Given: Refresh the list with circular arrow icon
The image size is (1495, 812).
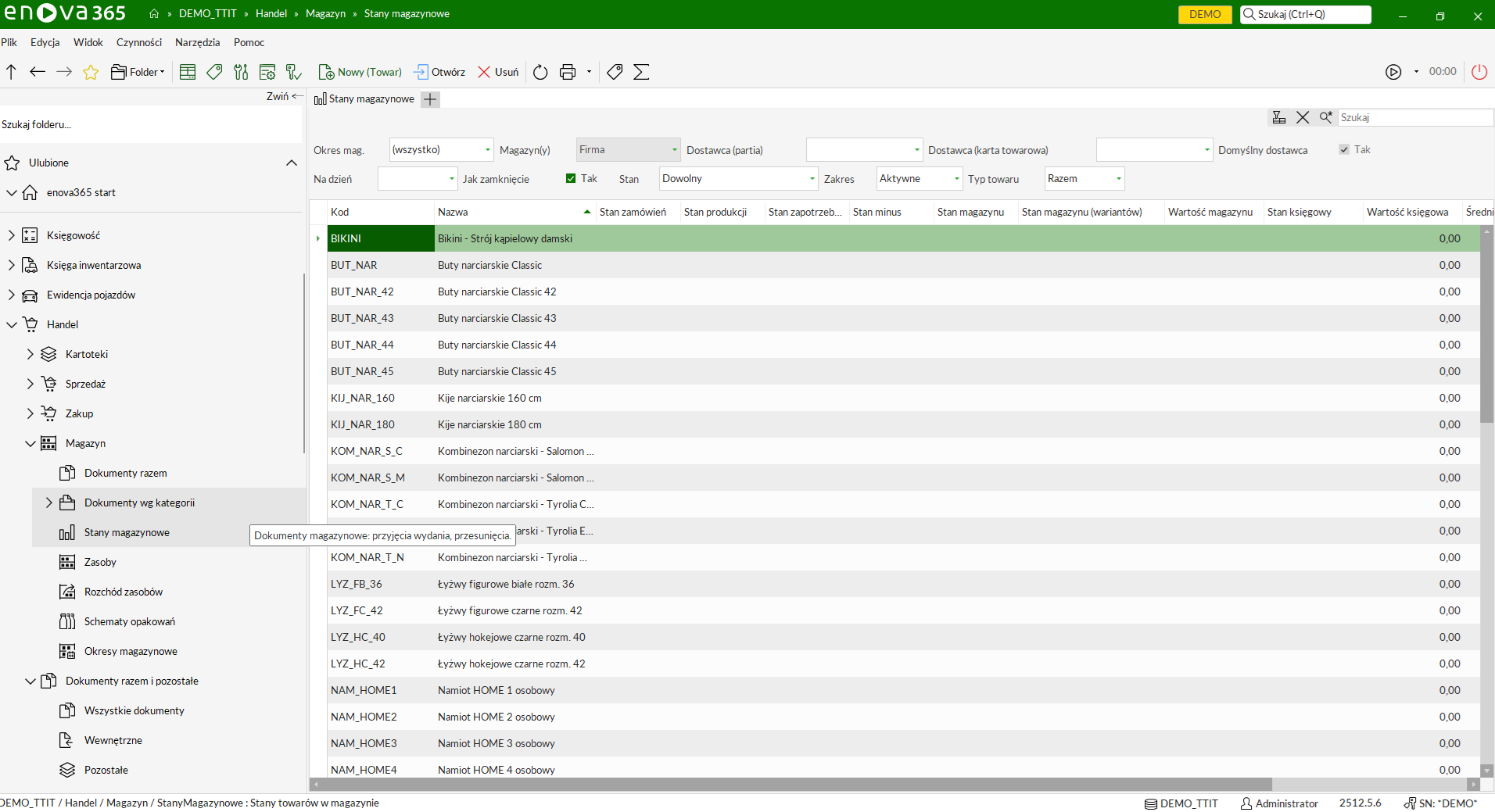Looking at the screenshot, I should pyautogui.click(x=540, y=72).
